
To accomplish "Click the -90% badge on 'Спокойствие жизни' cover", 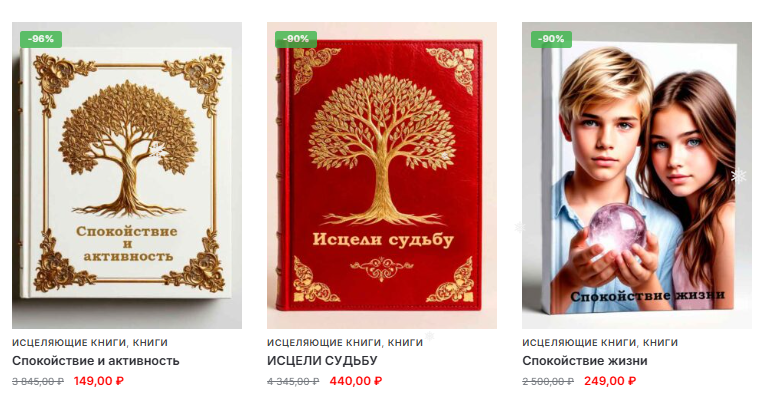I will (x=551, y=39).
